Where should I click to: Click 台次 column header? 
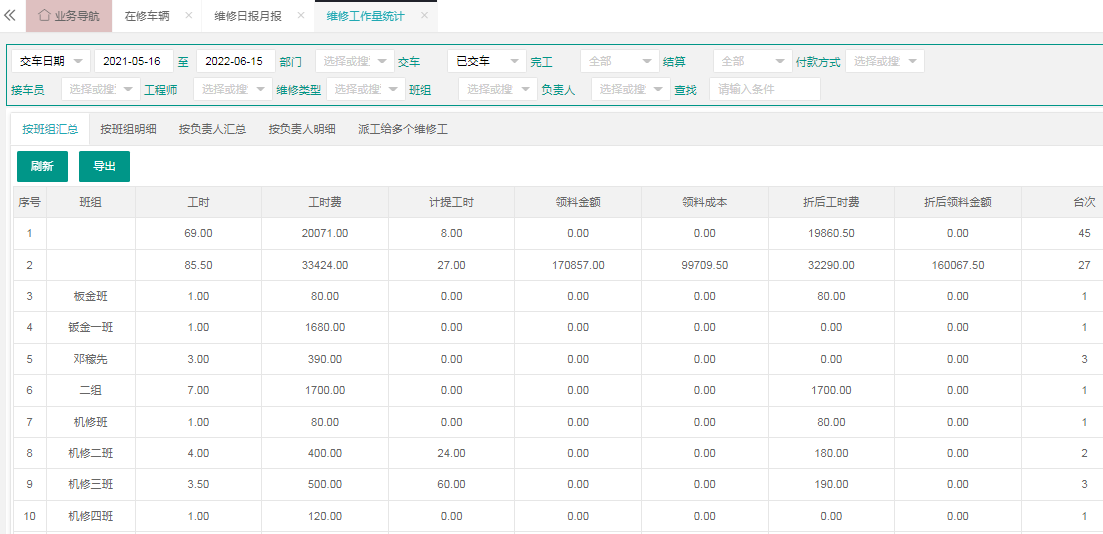point(1085,203)
